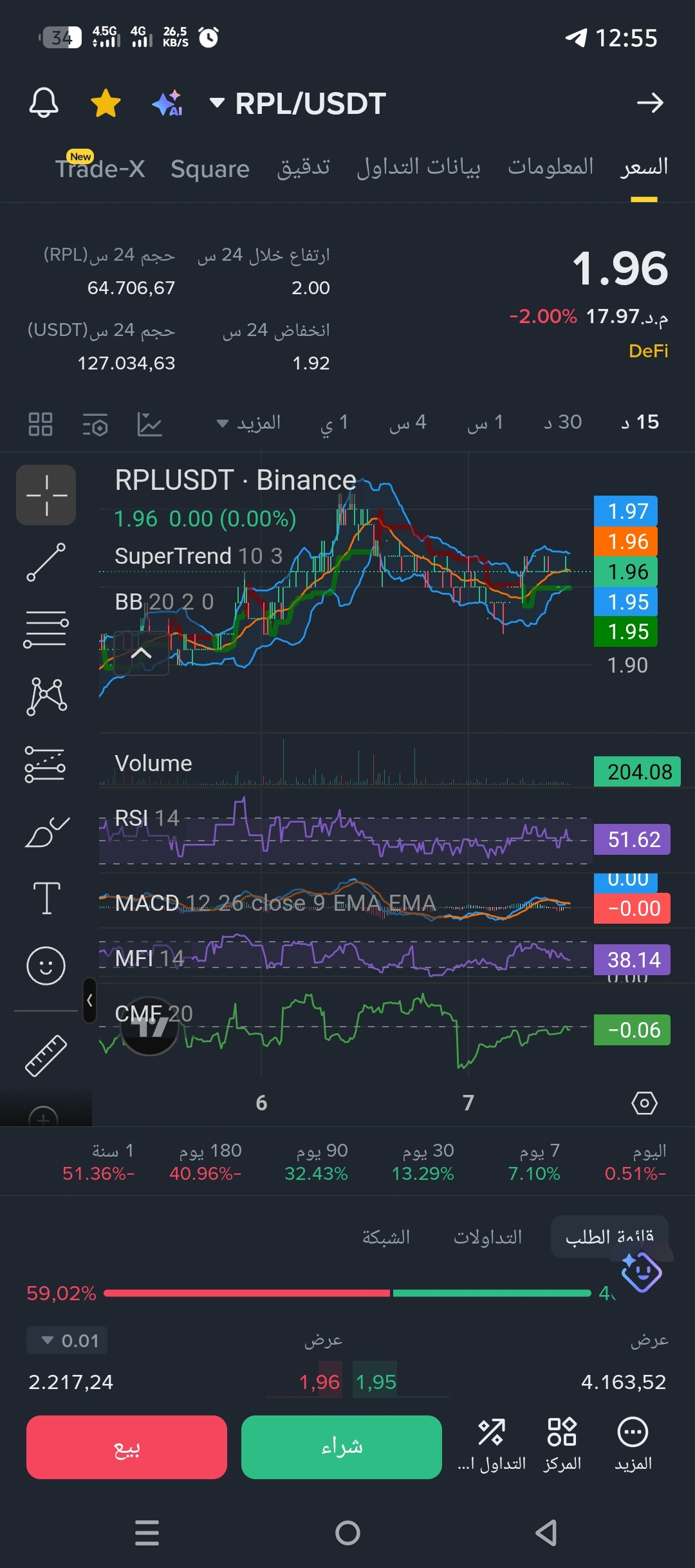The image size is (695, 1568).
Task: Tap the buy/sell ratio bar
Action: click(x=347, y=1293)
